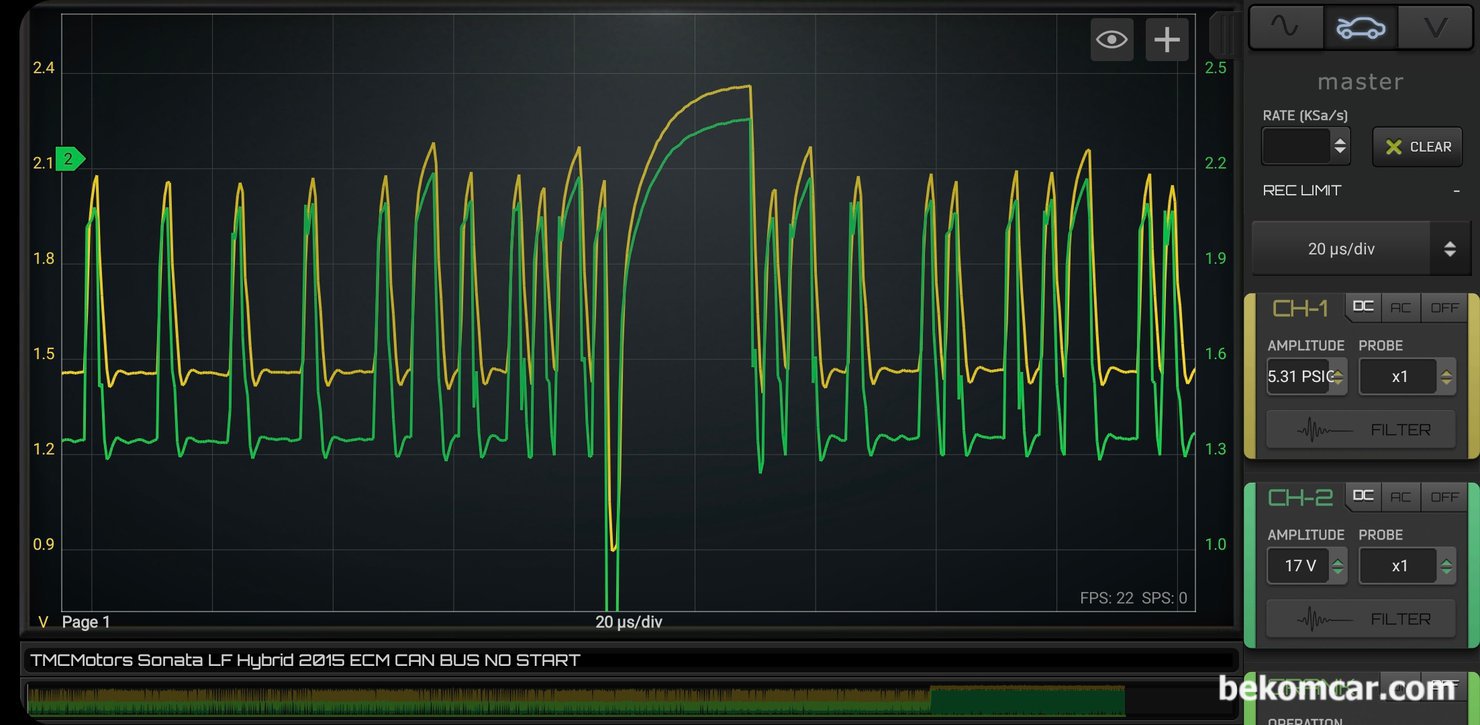1480x725 pixels.
Task: Expand CH-2 amplitude 17 V selector
Action: pos(1307,566)
